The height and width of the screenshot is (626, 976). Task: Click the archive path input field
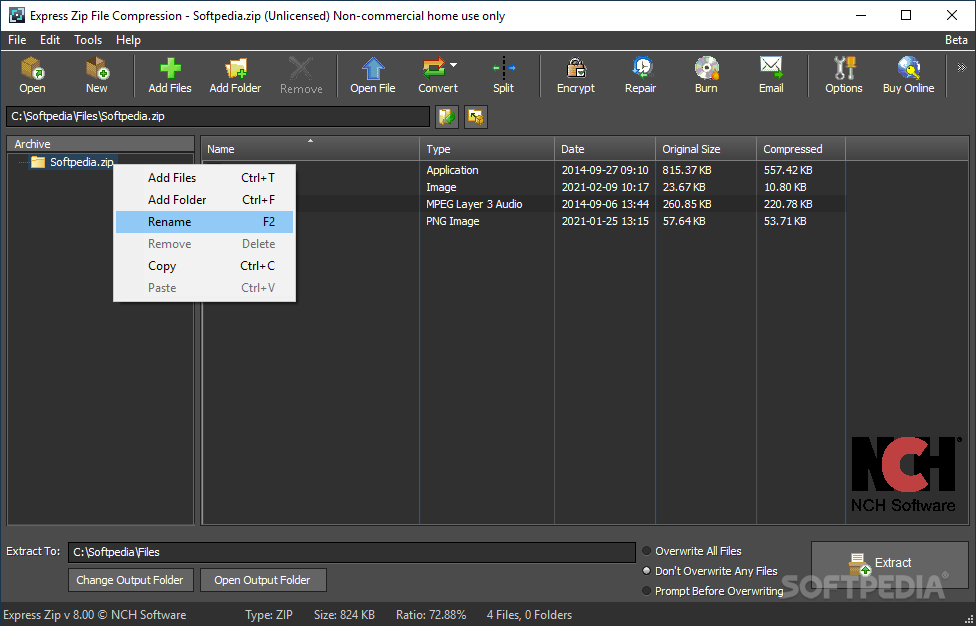218,116
